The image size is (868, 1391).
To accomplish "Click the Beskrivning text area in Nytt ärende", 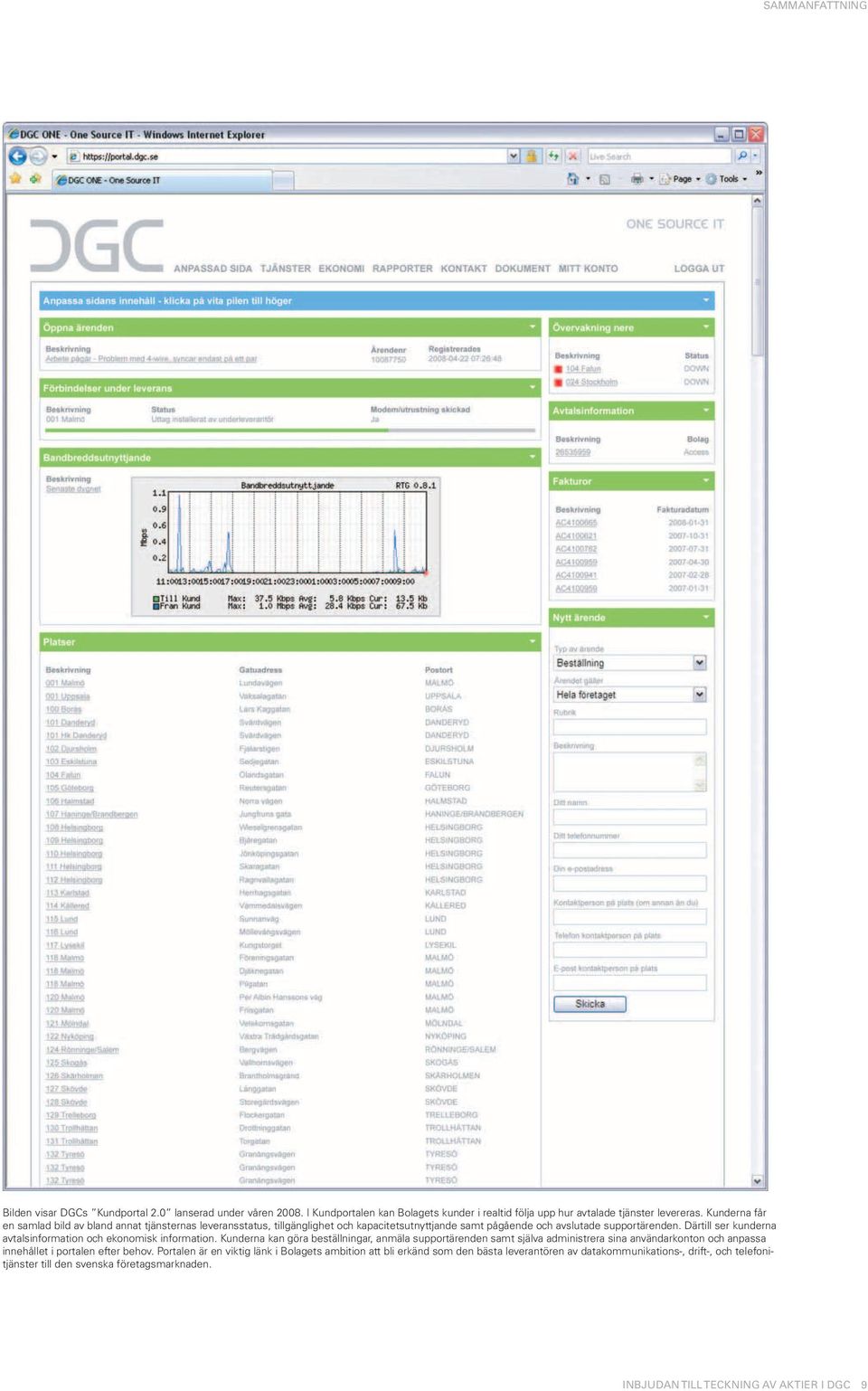I will click(x=629, y=772).
